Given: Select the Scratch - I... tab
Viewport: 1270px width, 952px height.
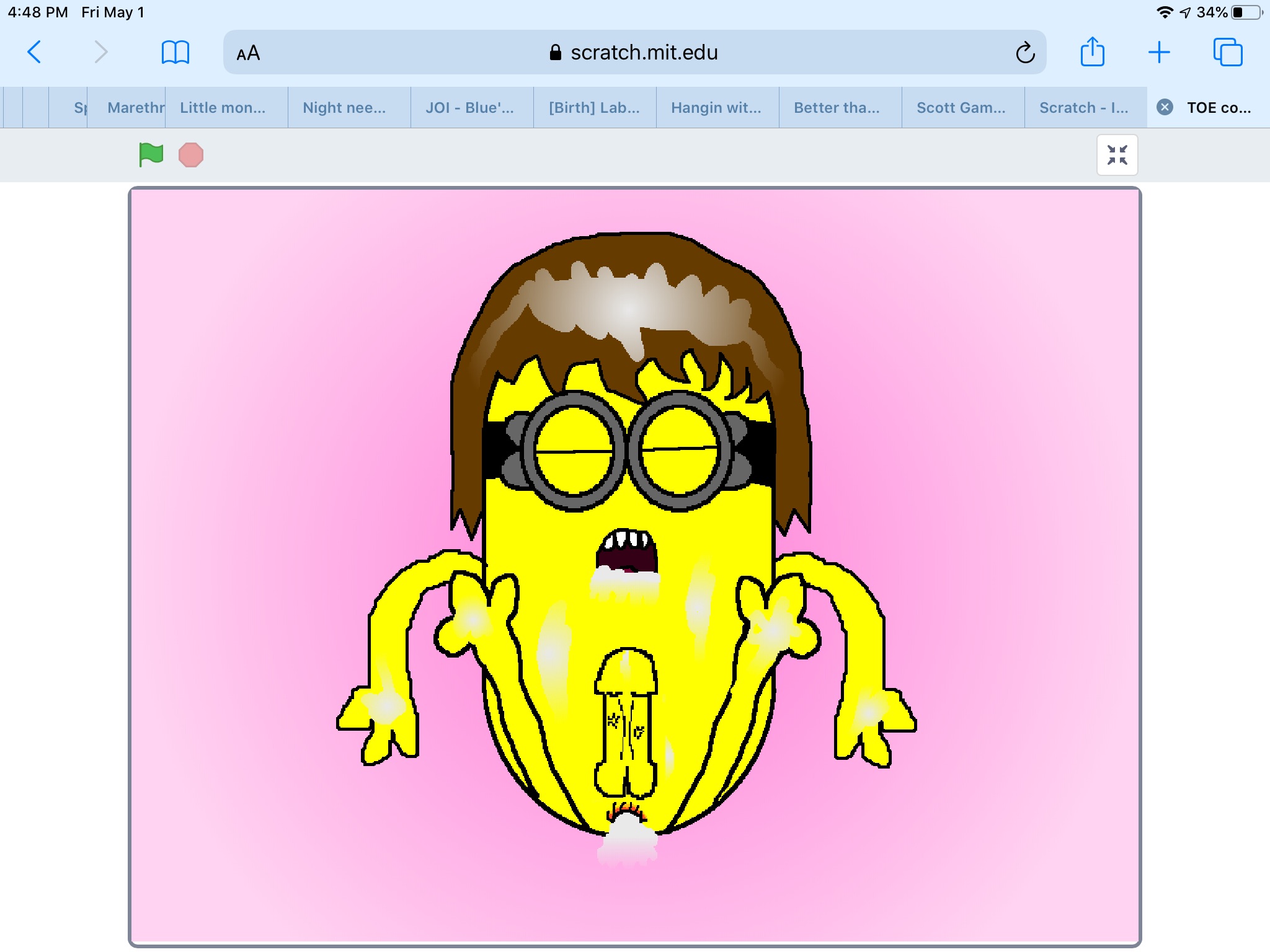Looking at the screenshot, I should (1083, 108).
